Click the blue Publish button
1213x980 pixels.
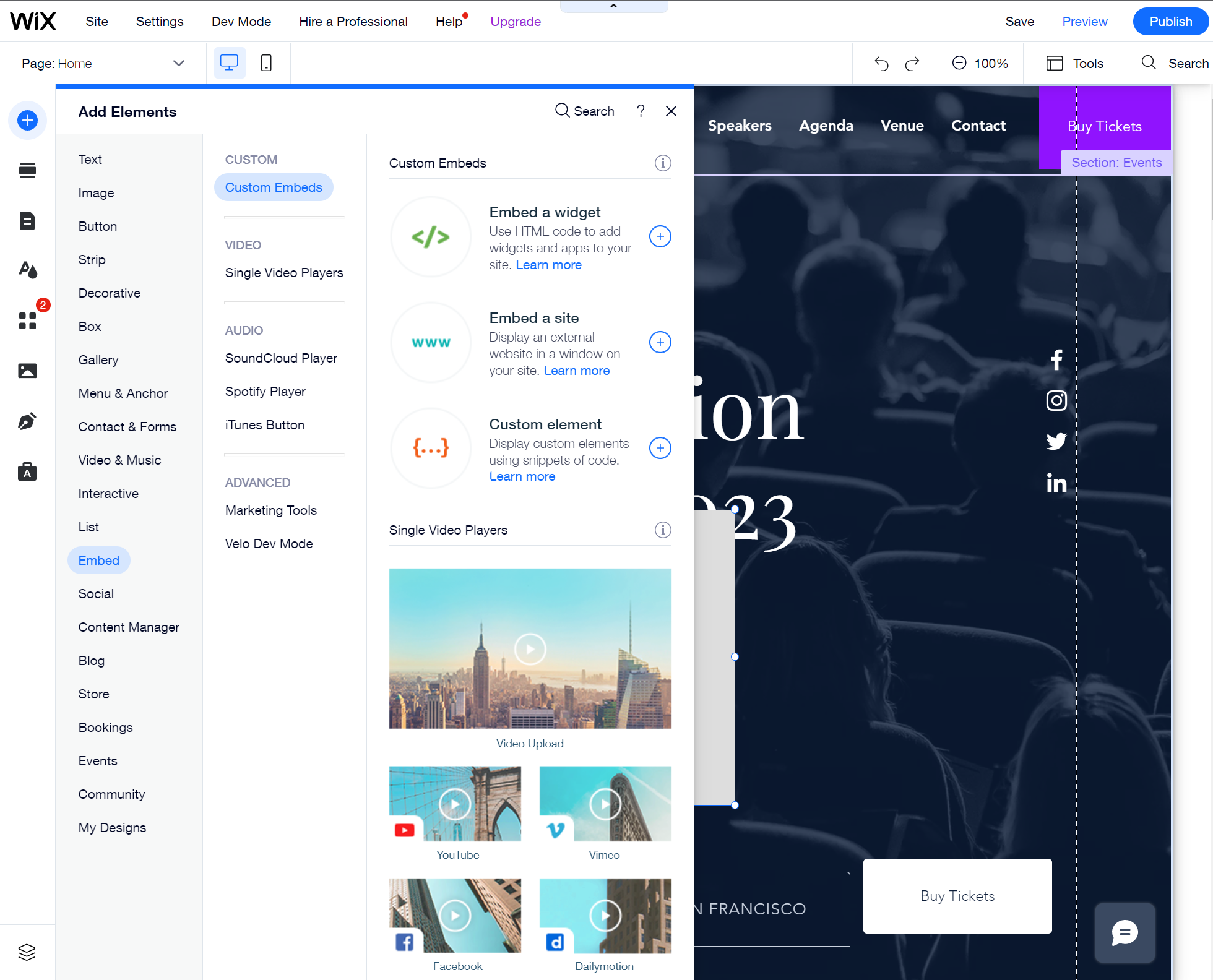(x=1170, y=22)
